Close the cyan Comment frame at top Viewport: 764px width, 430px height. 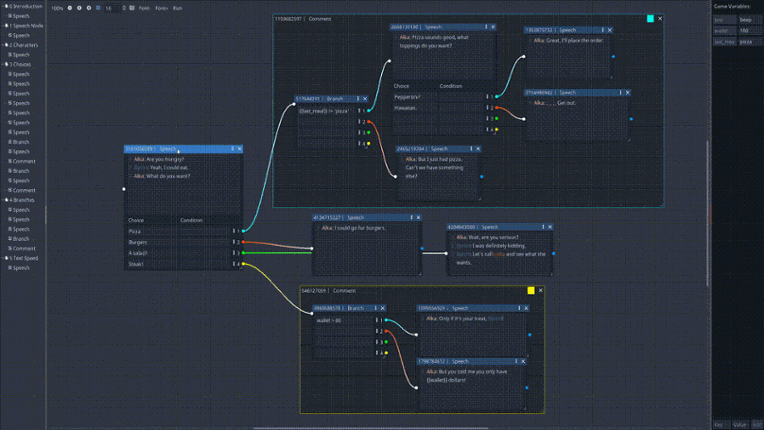[x=660, y=19]
